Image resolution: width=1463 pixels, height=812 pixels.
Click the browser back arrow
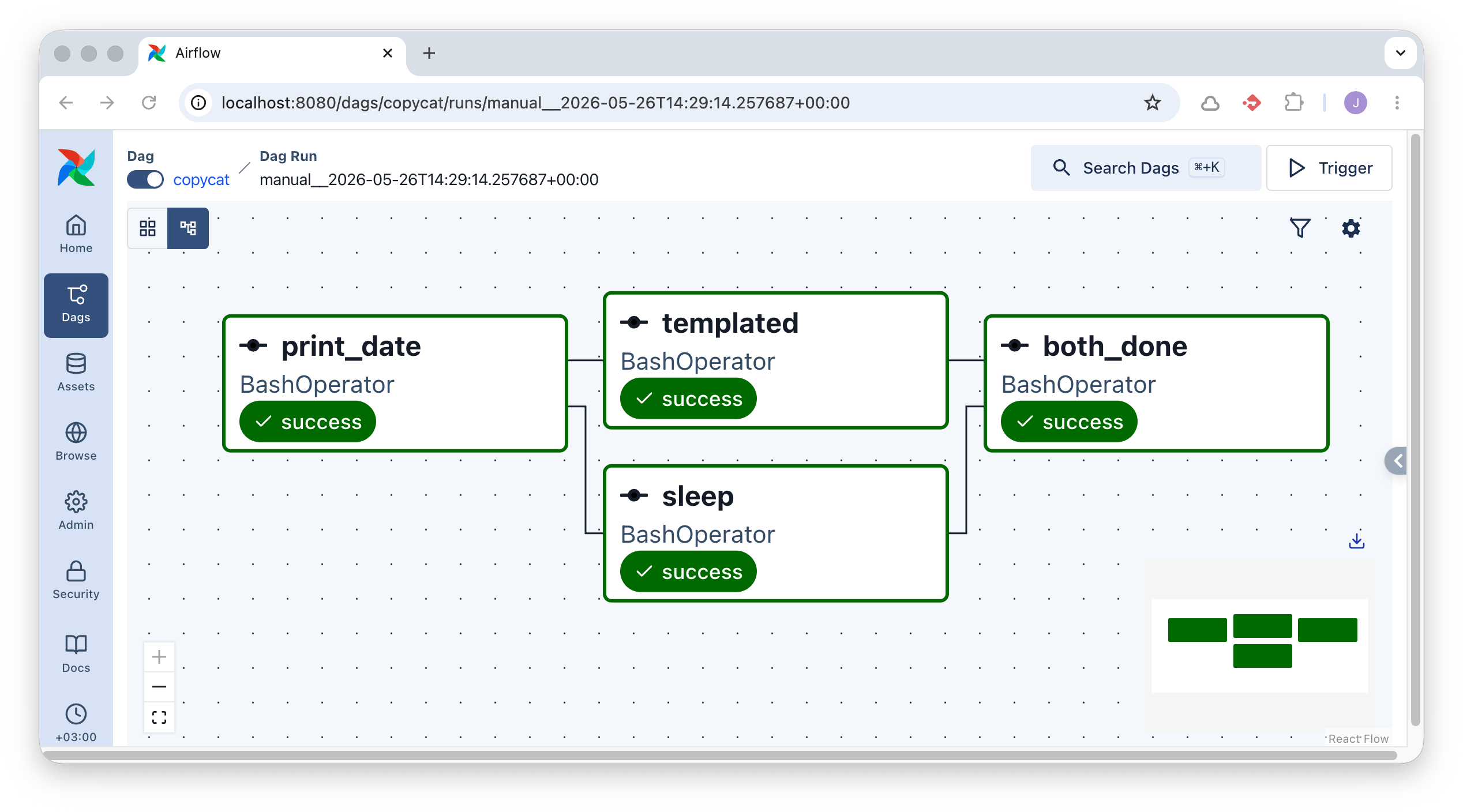[66, 103]
